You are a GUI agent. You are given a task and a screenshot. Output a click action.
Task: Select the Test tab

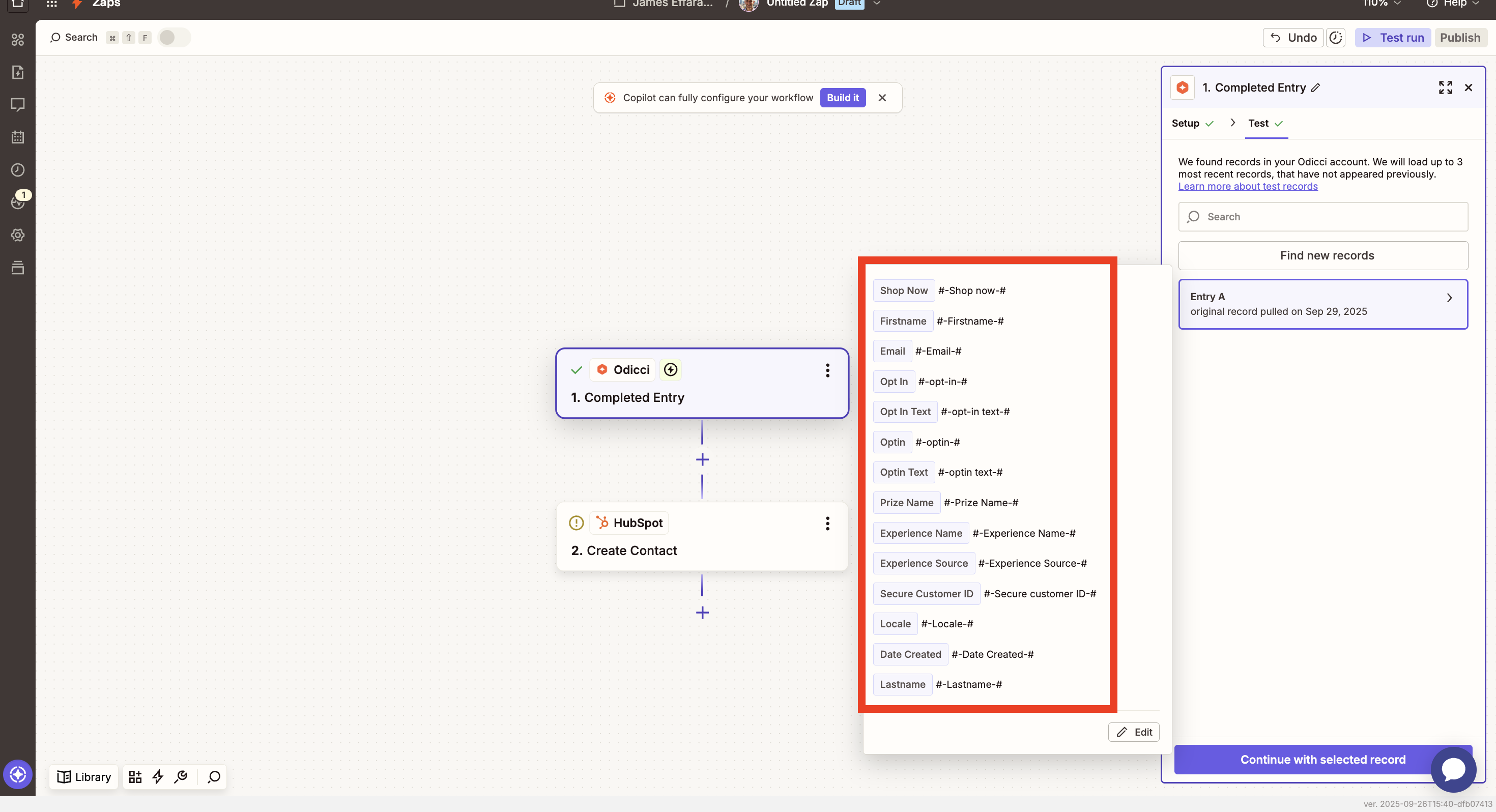(x=1258, y=123)
